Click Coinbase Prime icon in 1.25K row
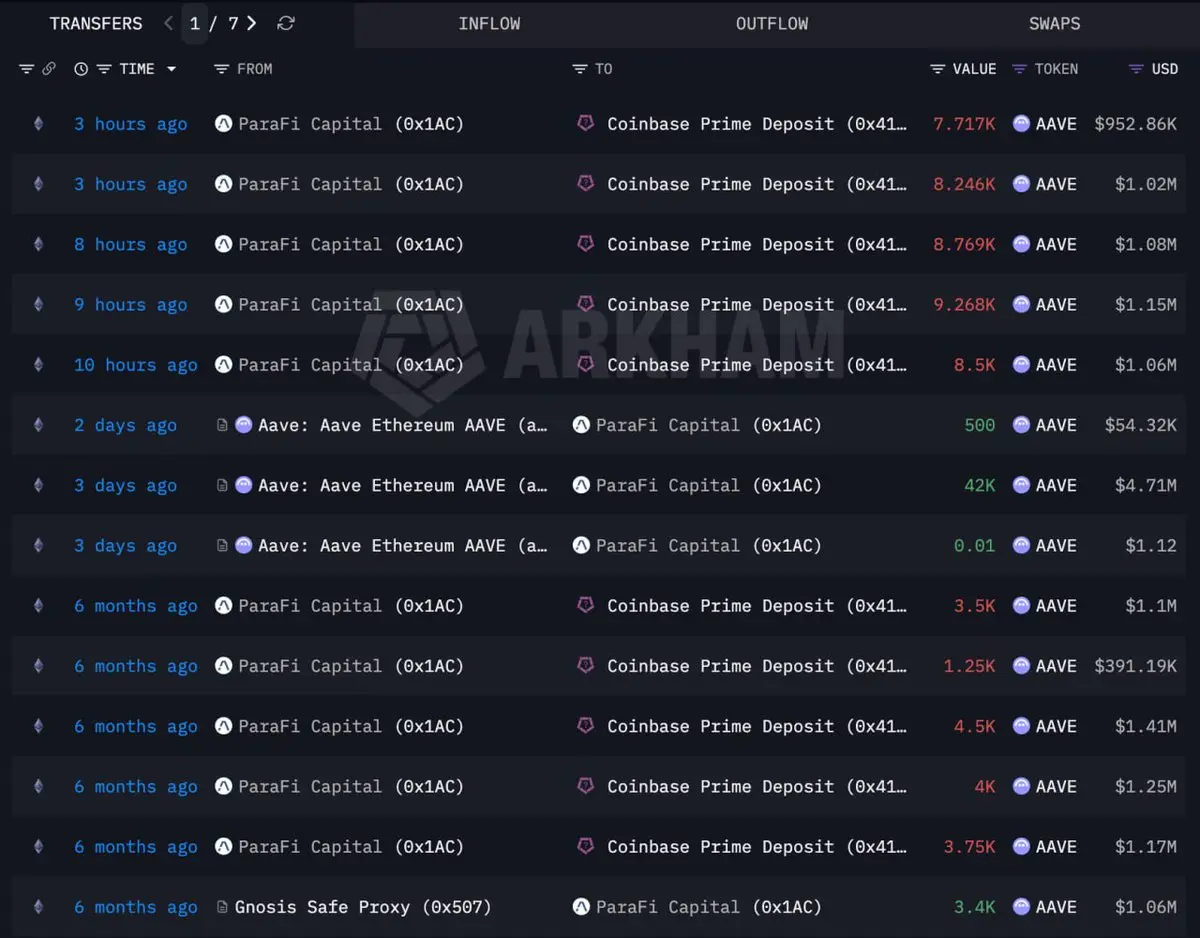This screenshot has width=1200, height=938. pos(586,666)
